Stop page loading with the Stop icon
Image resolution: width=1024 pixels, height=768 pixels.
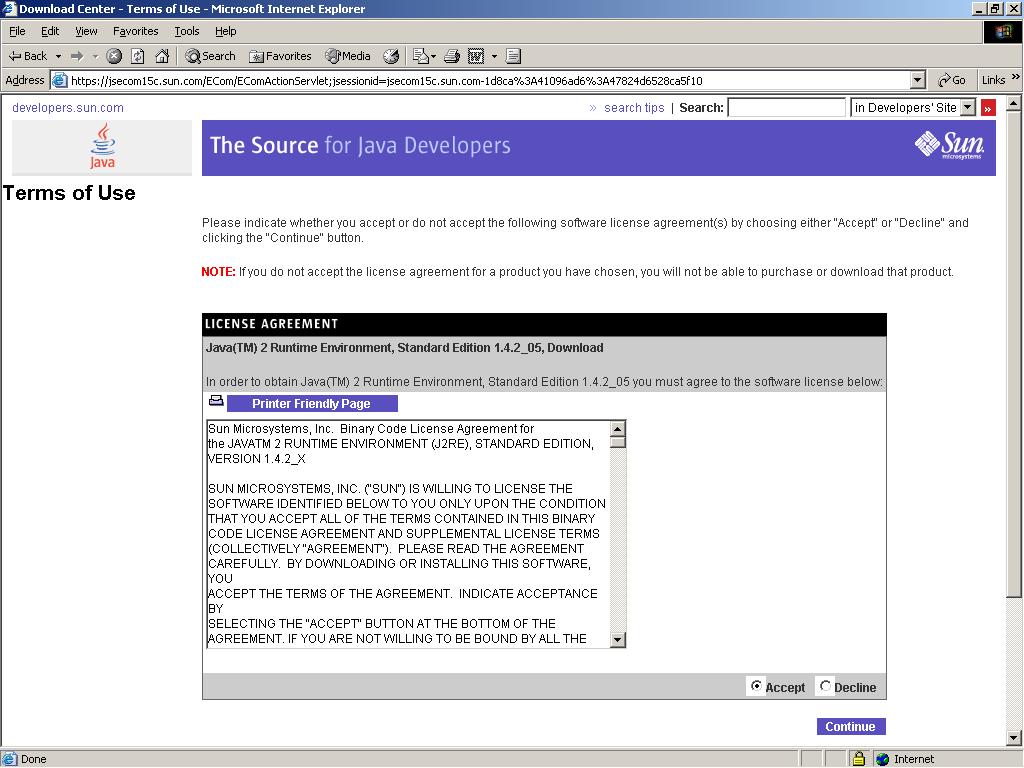tap(114, 56)
